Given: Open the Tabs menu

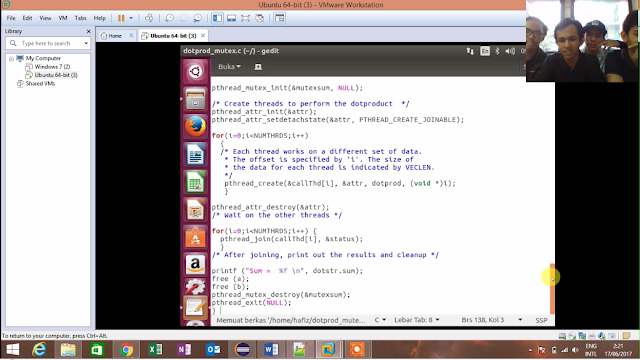Looking at the screenshot, I should point(80,18).
